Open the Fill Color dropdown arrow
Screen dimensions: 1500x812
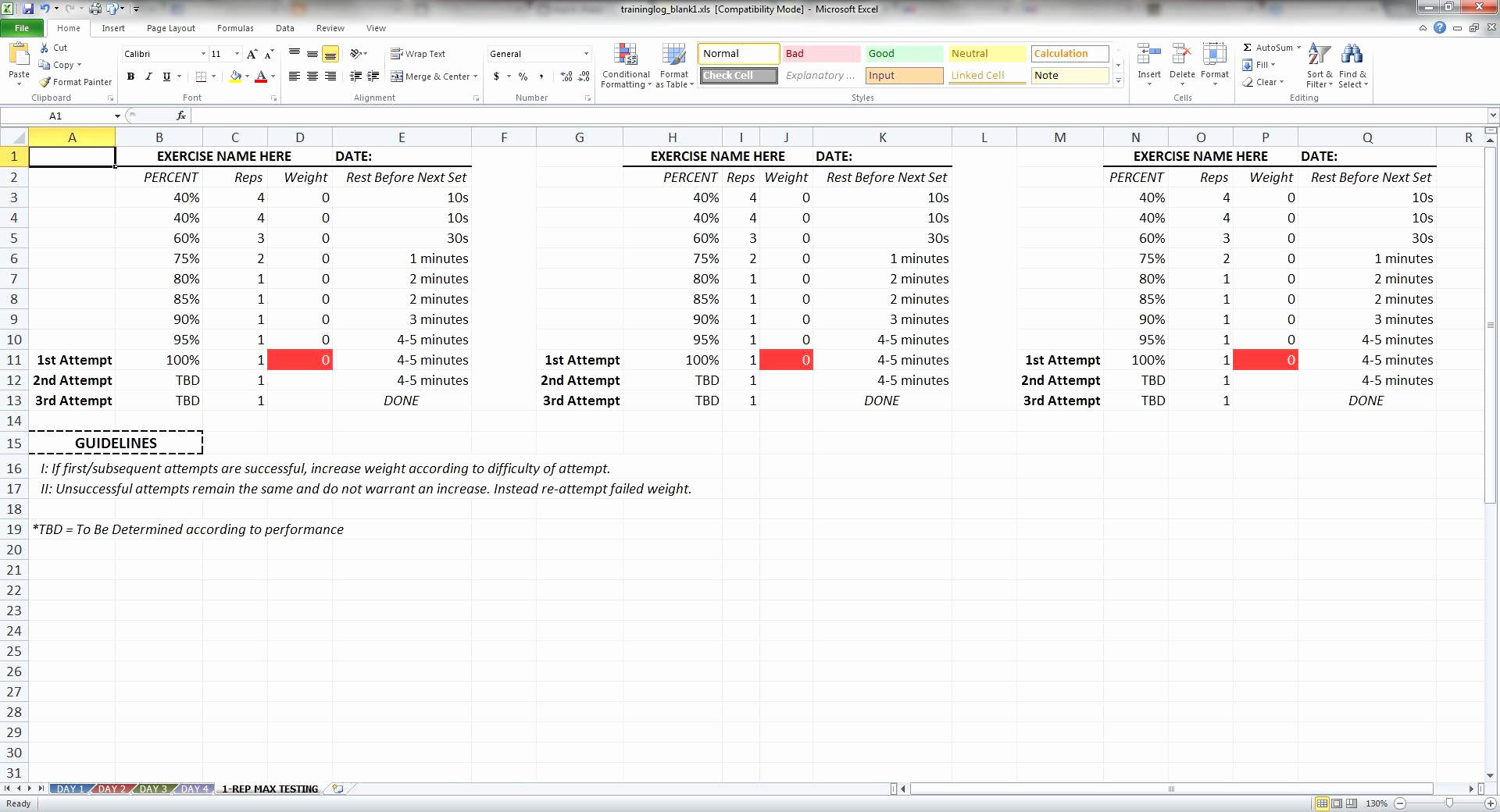coord(246,77)
